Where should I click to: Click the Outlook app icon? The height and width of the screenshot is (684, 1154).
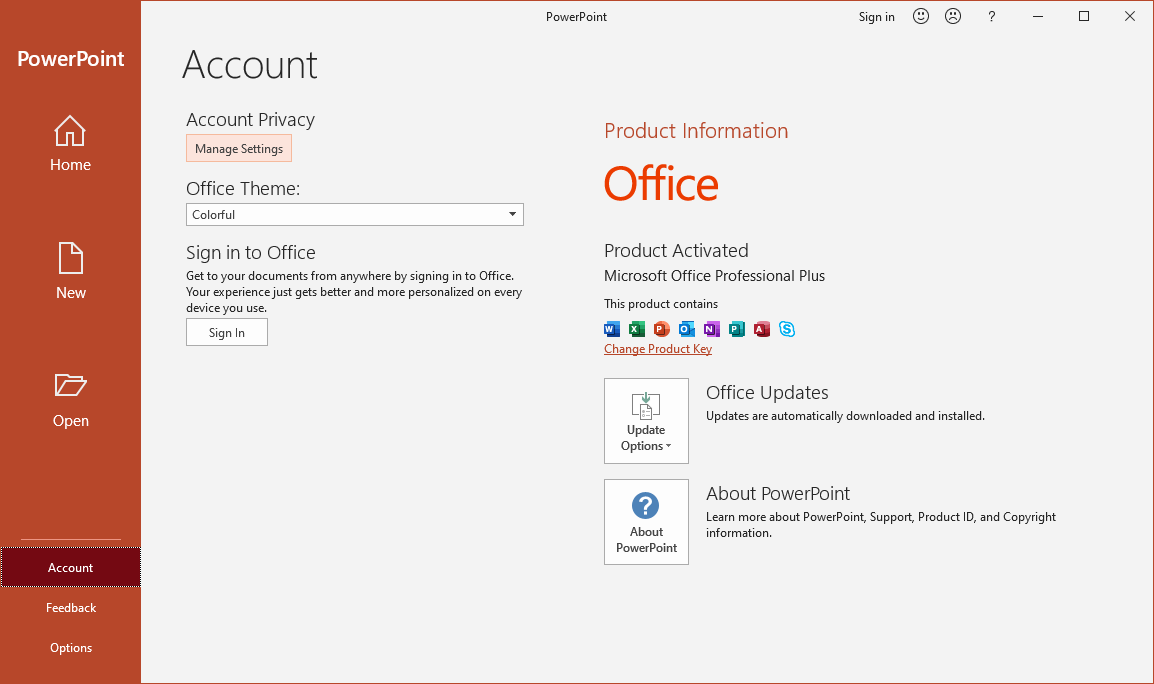[x=687, y=329]
